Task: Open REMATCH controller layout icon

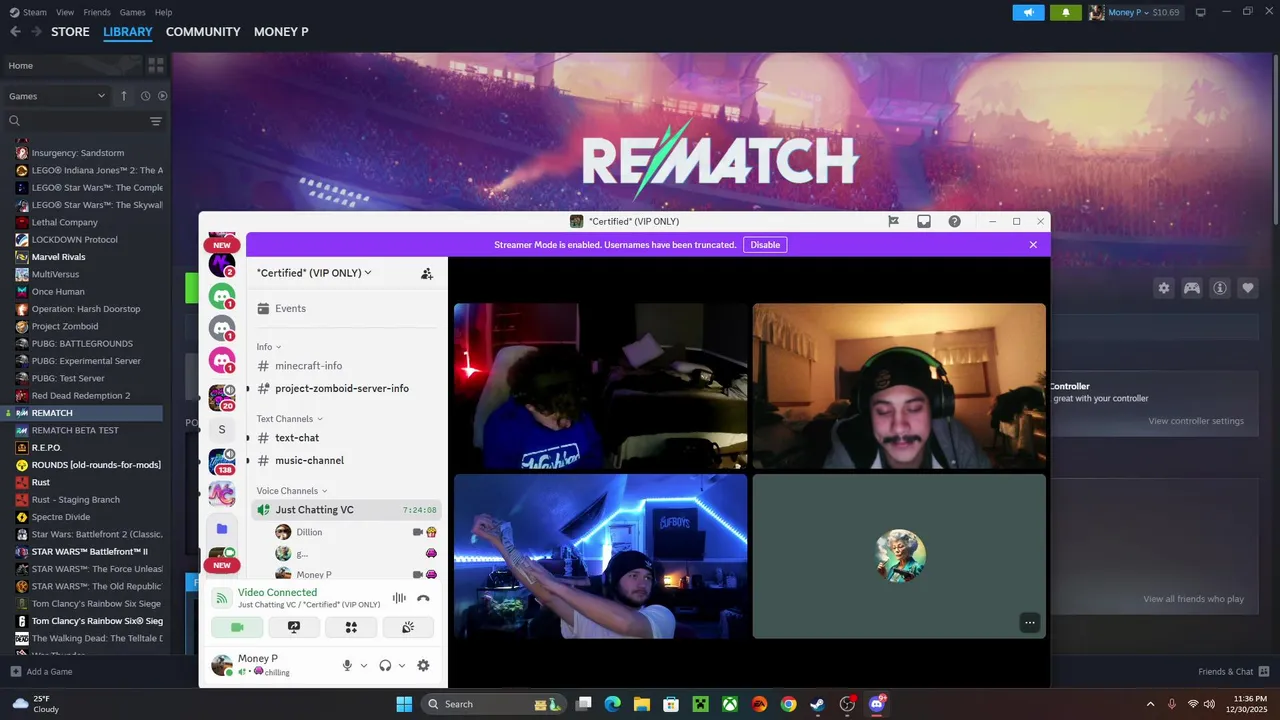Action: click(1192, 288)
